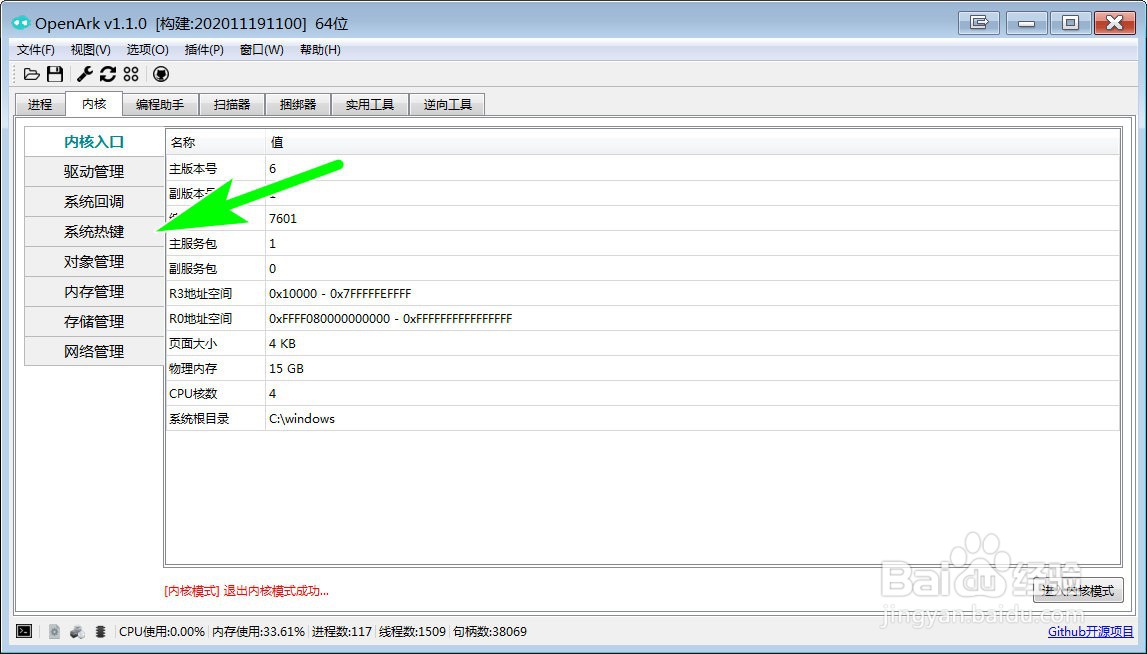
Task: Select the 主服务包 row name
Action: pyautogui.click(x=193, y=244)
